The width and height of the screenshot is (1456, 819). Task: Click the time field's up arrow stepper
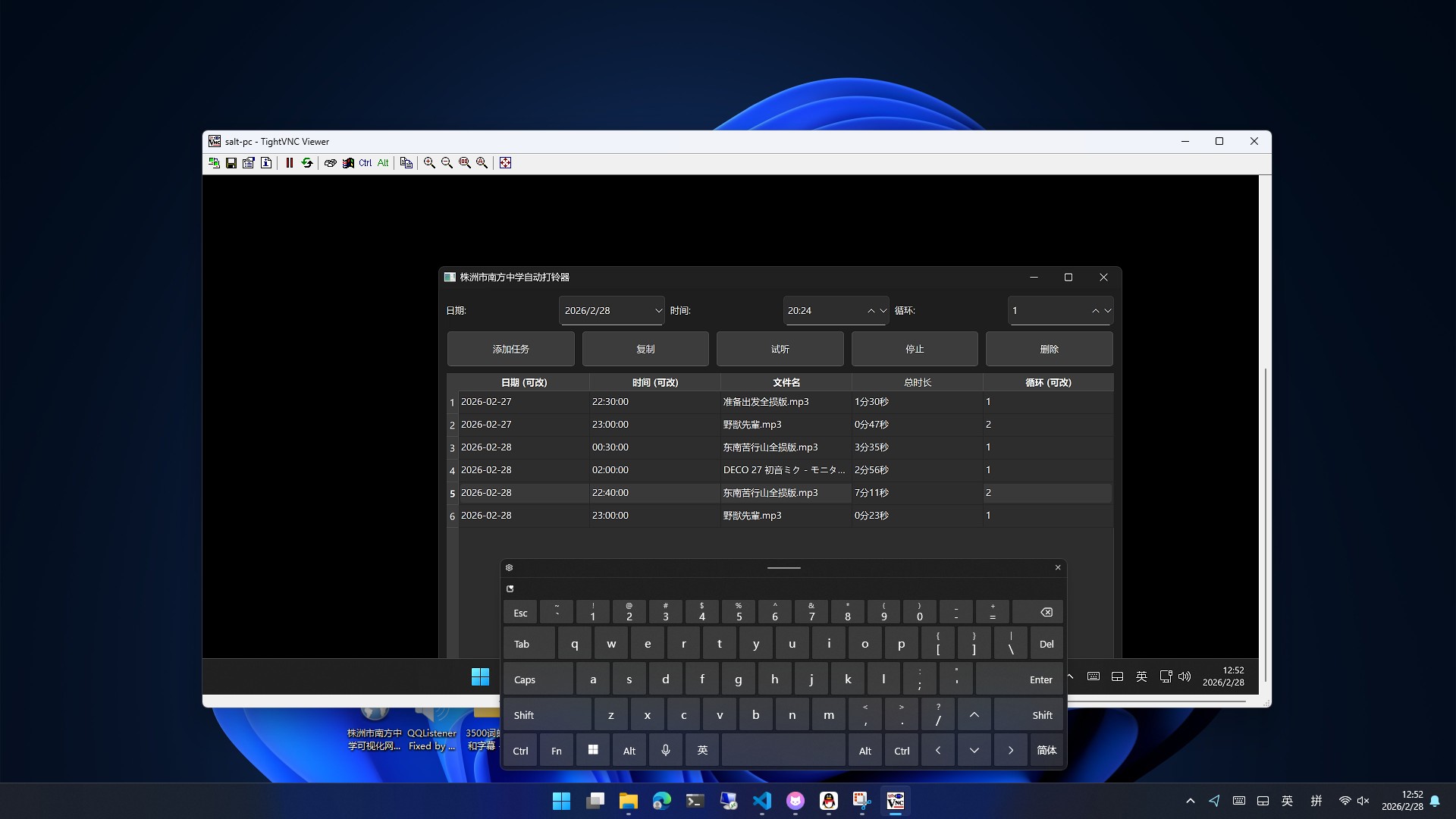click(871, 311)
